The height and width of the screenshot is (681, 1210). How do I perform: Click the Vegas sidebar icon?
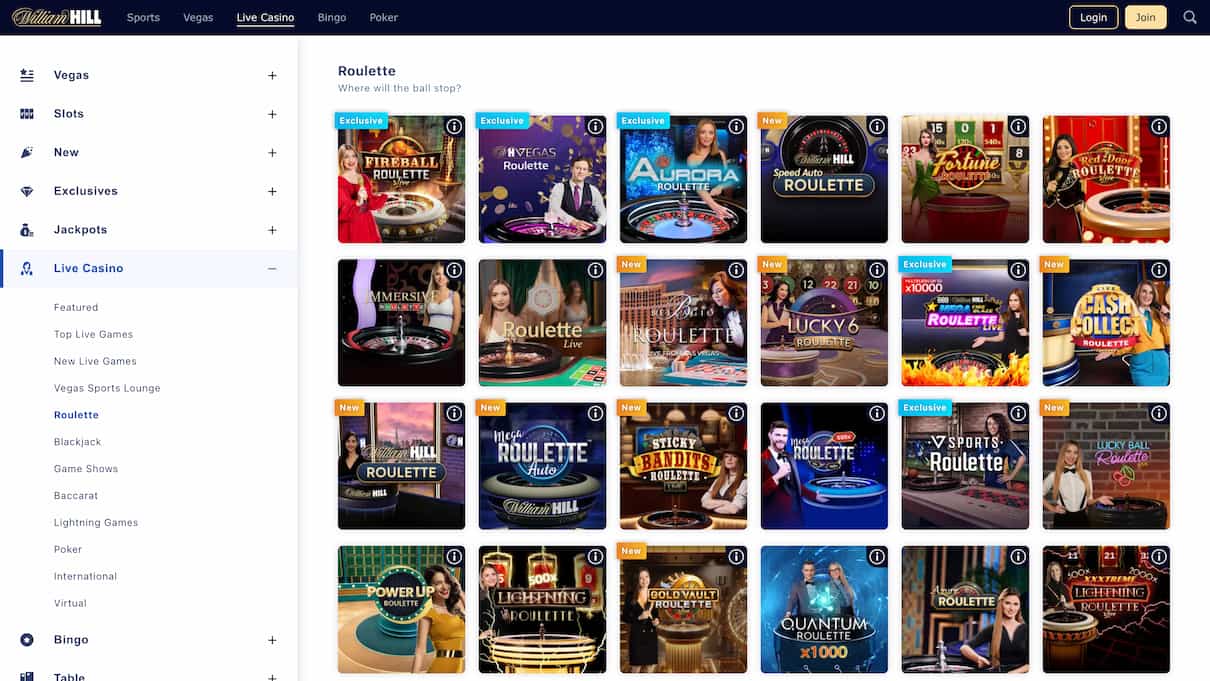(x=27, y=75)
